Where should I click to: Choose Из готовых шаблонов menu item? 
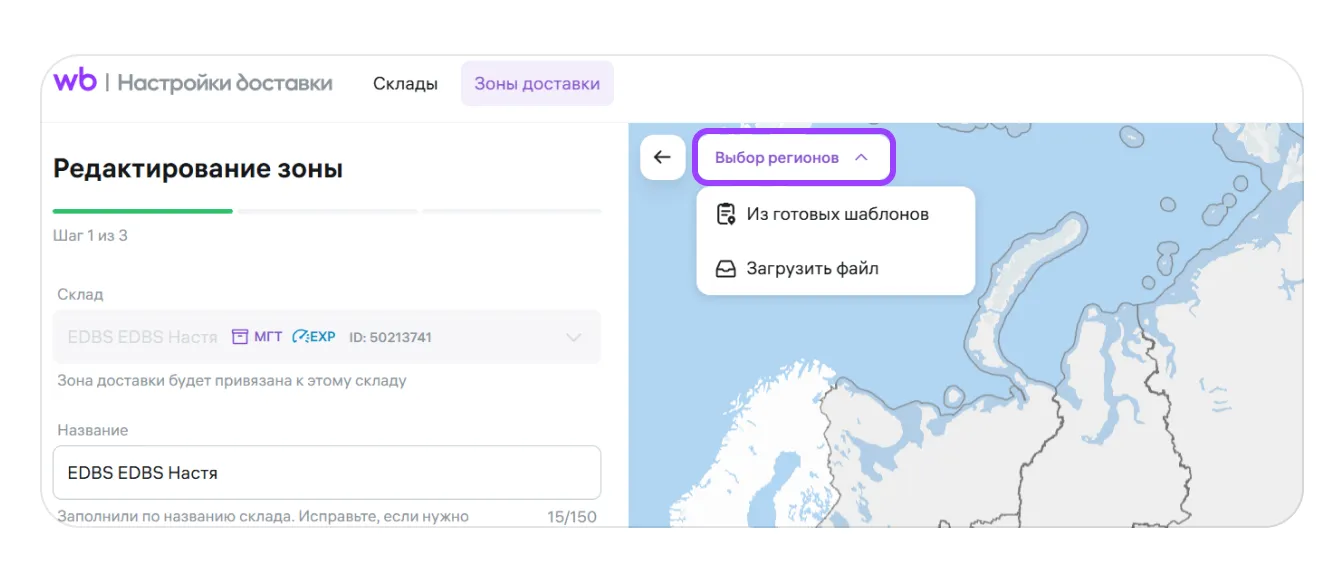coord(836,214)
